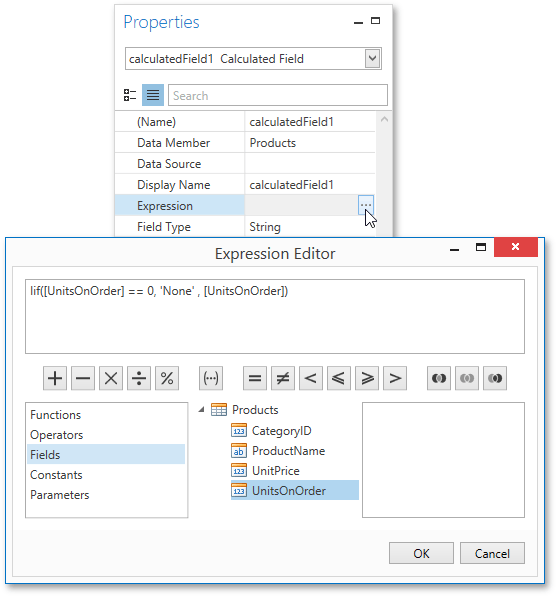Cancel the Expression Editor dialog
Image resolution: width=556 pixels, height=596 pixels.
492,553
